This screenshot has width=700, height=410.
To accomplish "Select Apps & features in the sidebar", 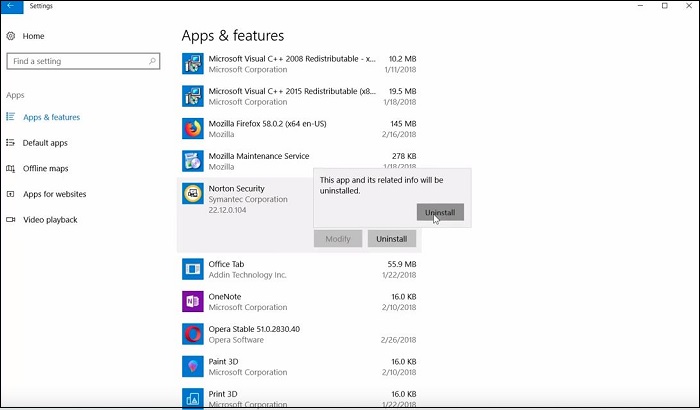I will click(x=51, y=117).
